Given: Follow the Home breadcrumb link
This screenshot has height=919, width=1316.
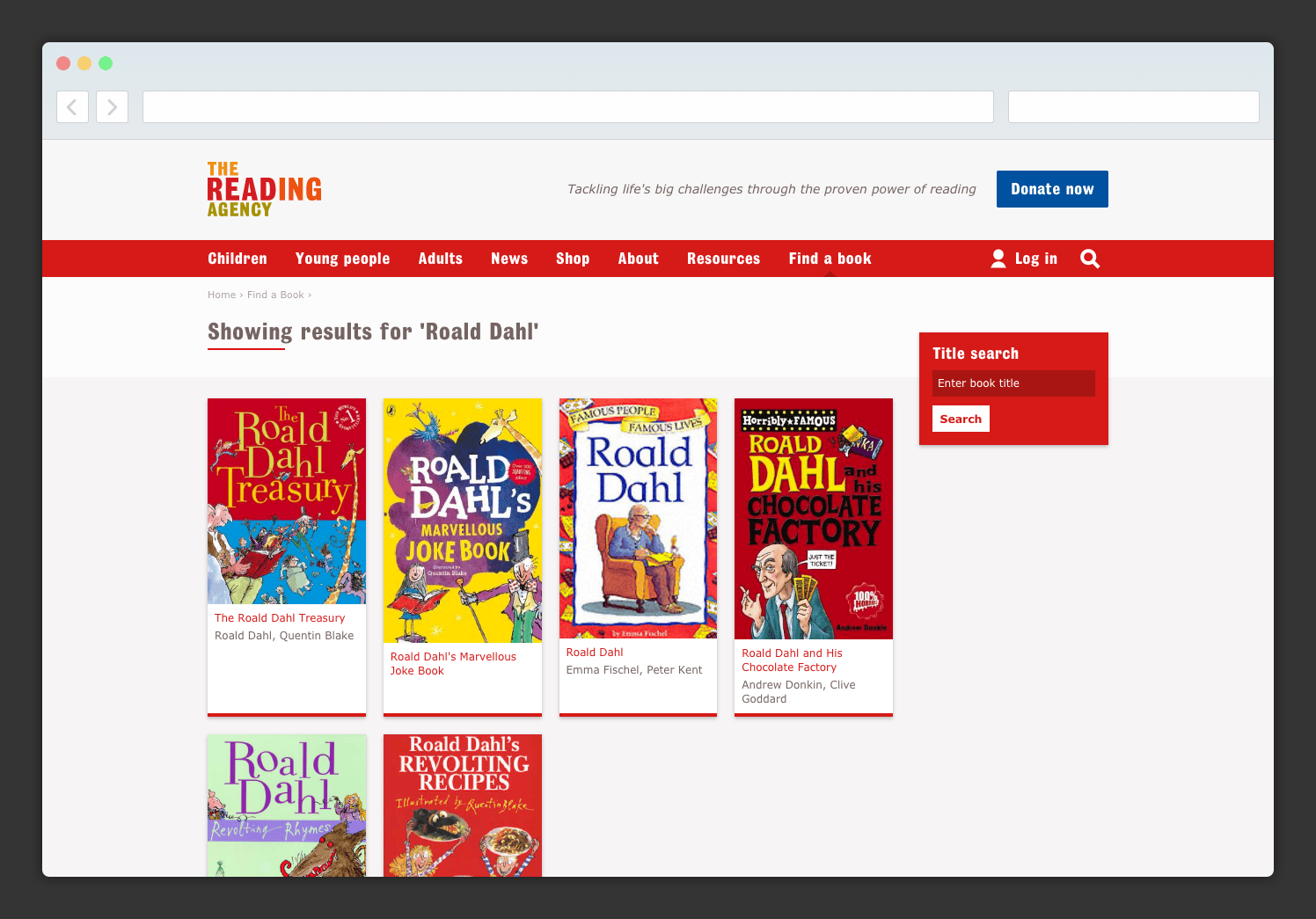Looking at the screenshot, I should [x=222, y=295].
